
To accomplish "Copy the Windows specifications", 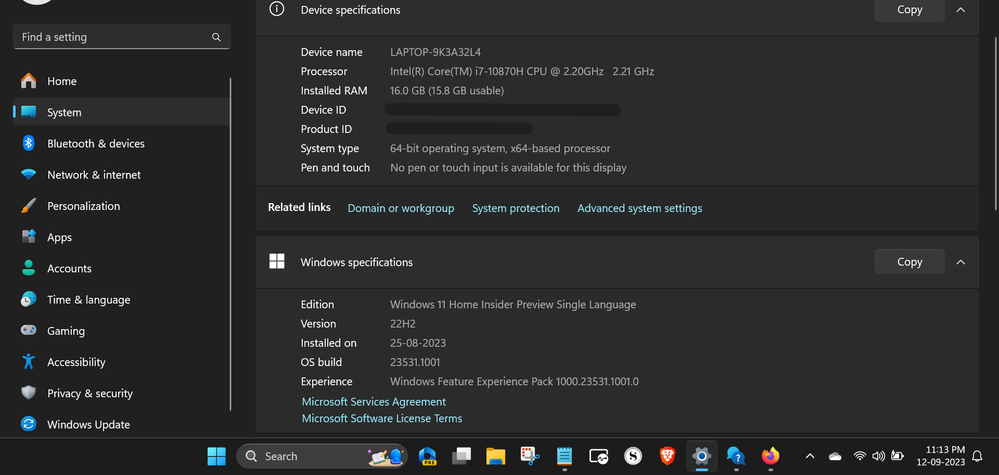I will tap(909, 262).
